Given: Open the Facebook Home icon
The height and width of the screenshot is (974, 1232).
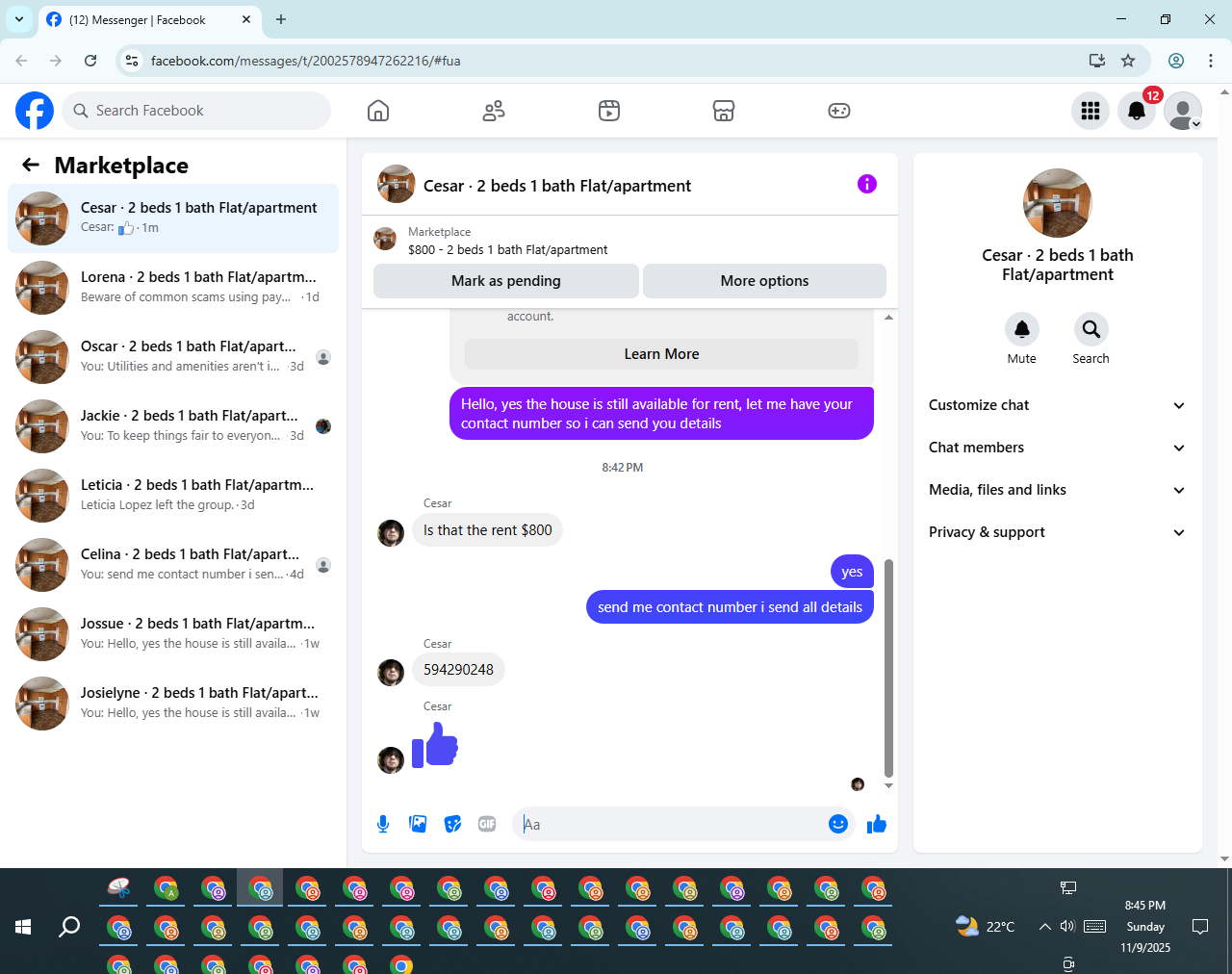Looking at the screenshot, I should [x=378, y=111].
